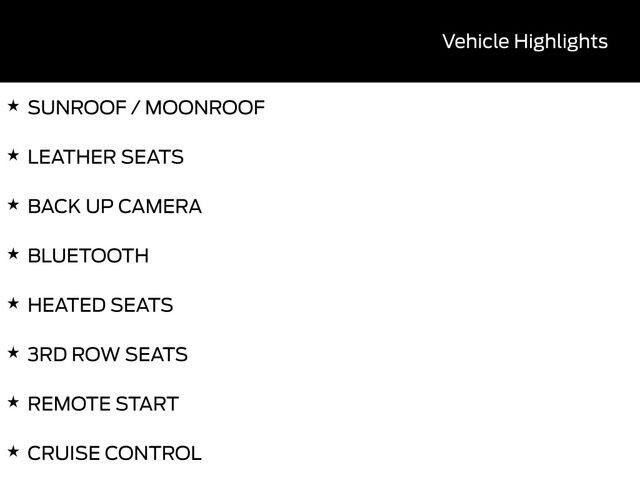Select the star next to HEATED SEATS

click(13, 303)
